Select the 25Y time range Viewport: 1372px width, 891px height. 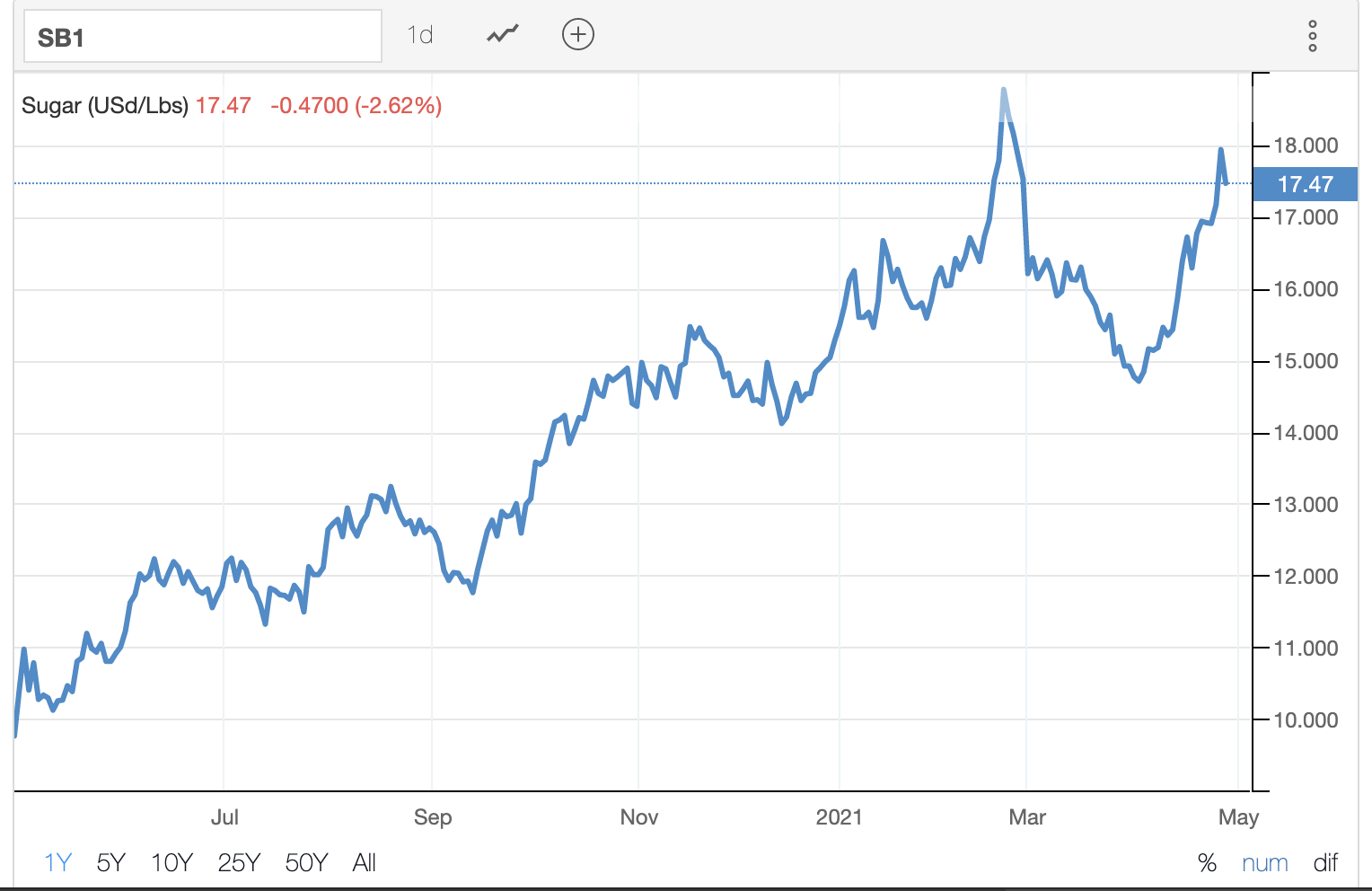[239, 862]
